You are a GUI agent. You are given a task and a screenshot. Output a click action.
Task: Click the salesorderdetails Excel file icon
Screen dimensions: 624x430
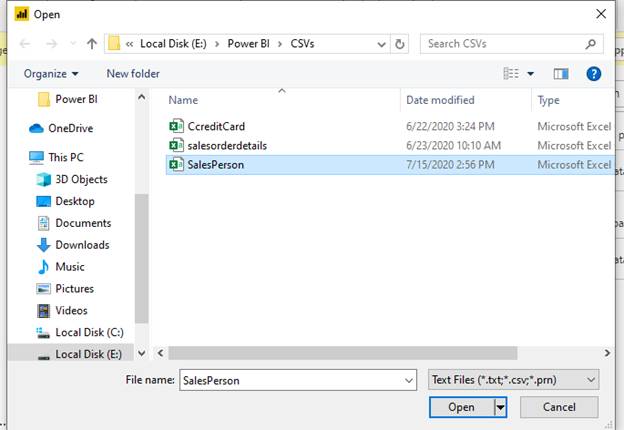(176, 146)
